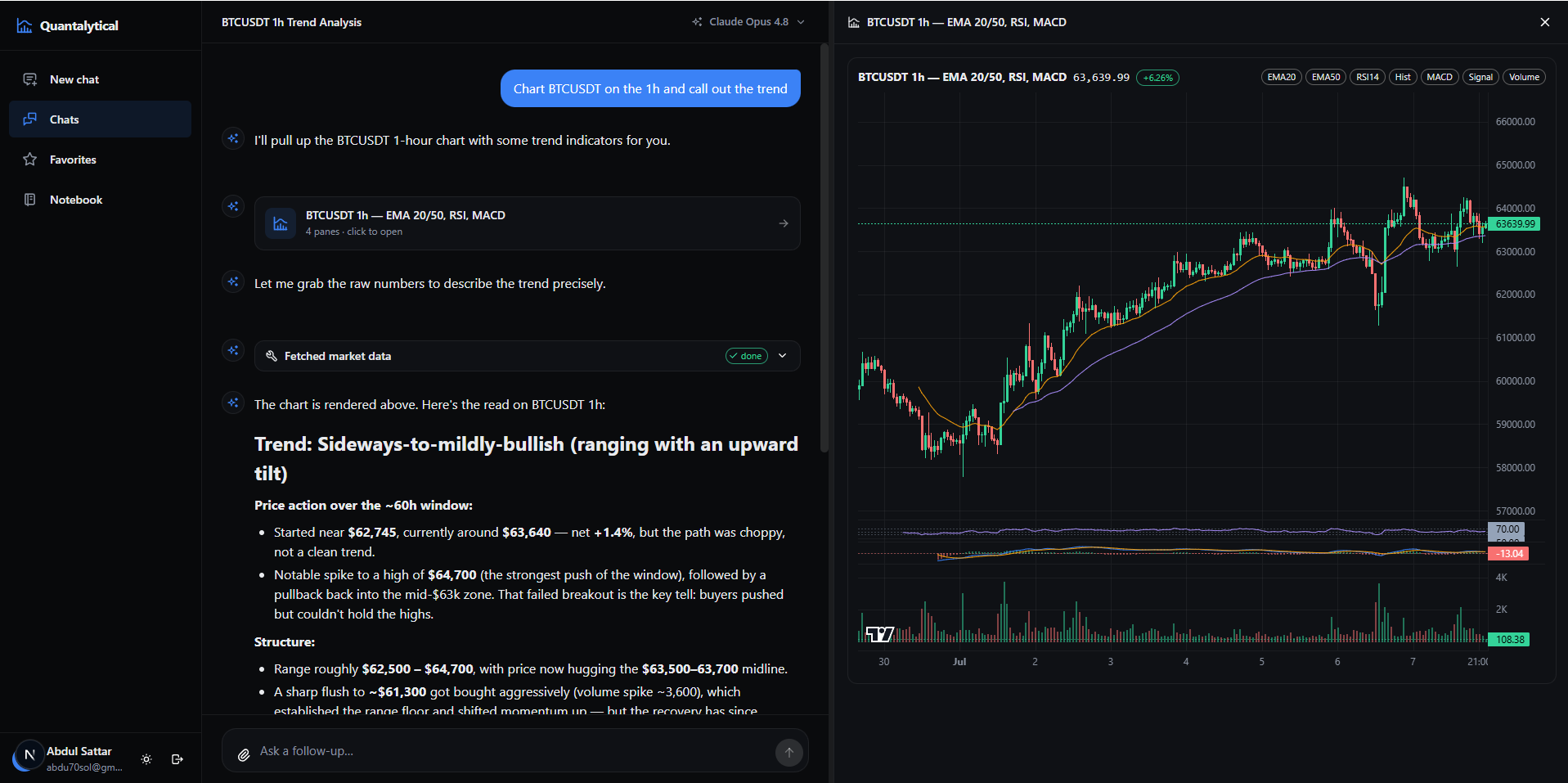The image size is (1568, 783).
Task: Click the logout icon beside user profile
Action: [177, 759]
